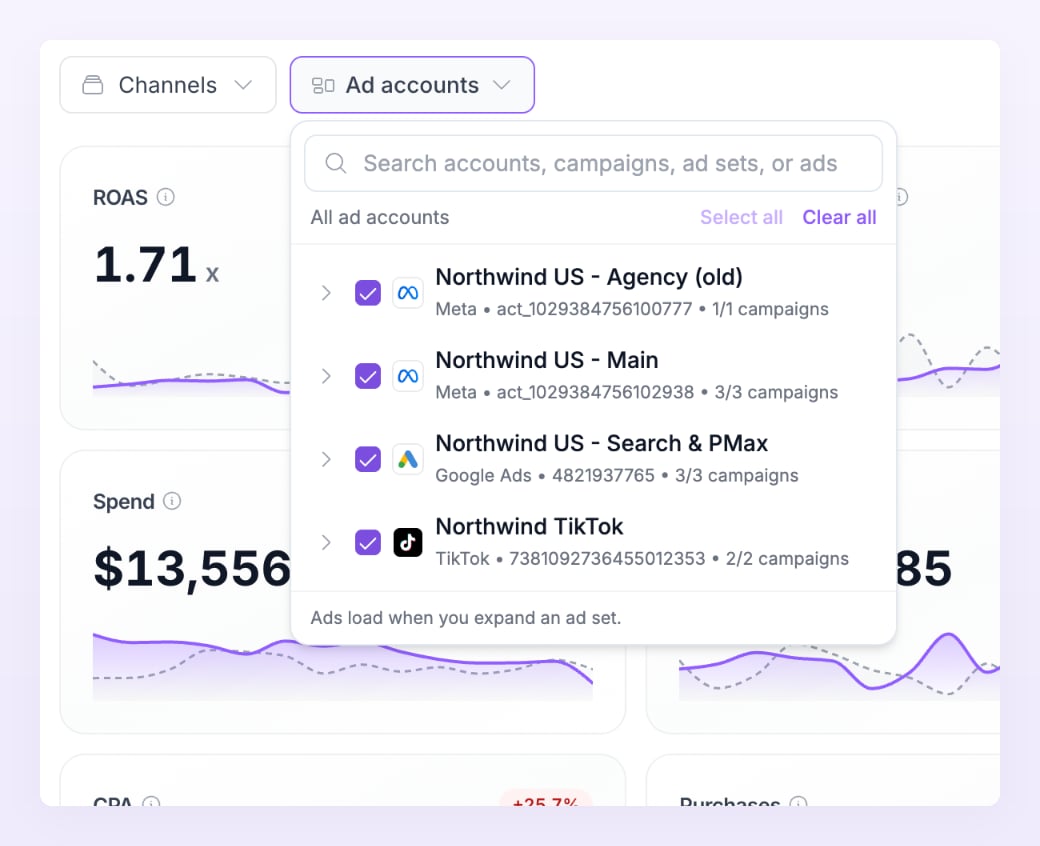
Task: Click Select all link
Action: (742, 217)
